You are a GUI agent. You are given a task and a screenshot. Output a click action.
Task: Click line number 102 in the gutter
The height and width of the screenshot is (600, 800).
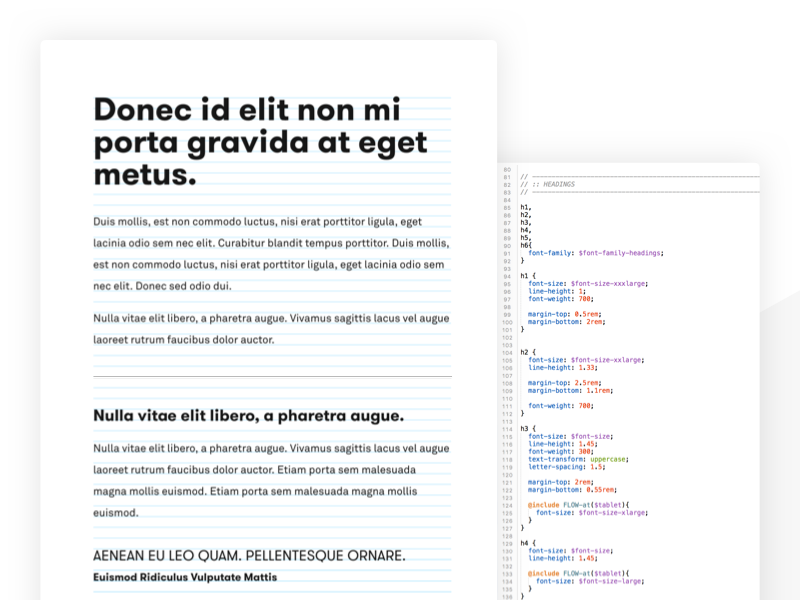tap(507, 338)
